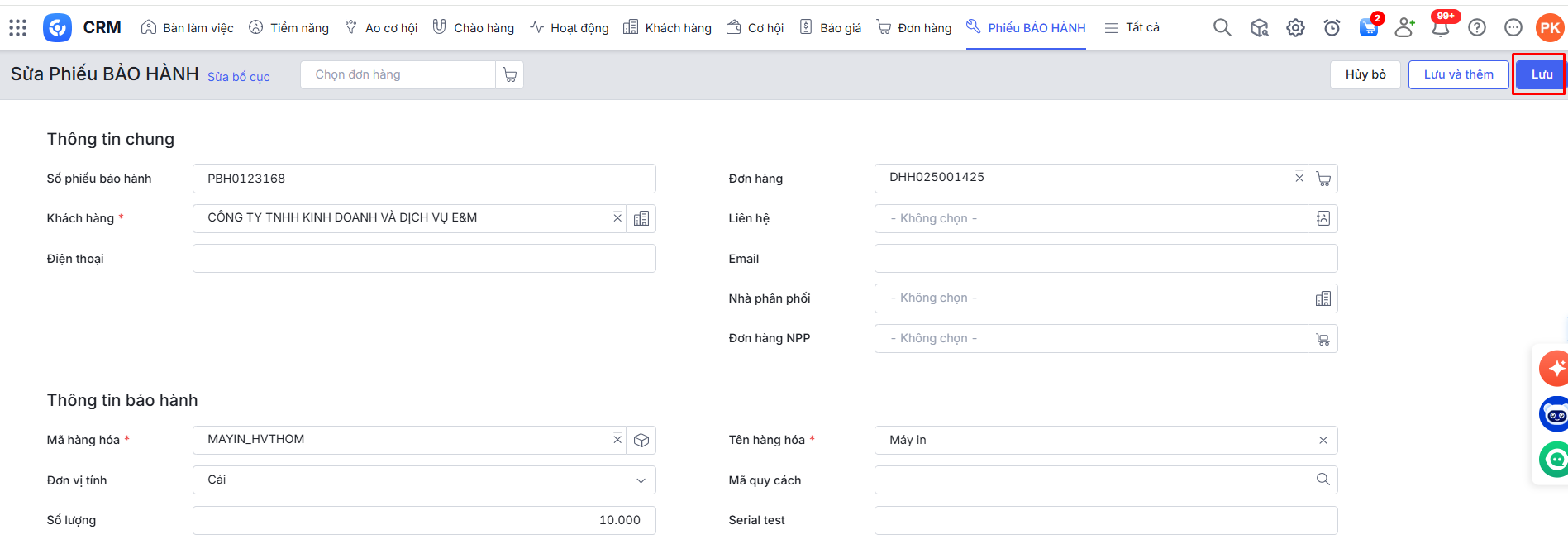Open the notifications bell icon

pyautogui.click(x=1440, y=28)
